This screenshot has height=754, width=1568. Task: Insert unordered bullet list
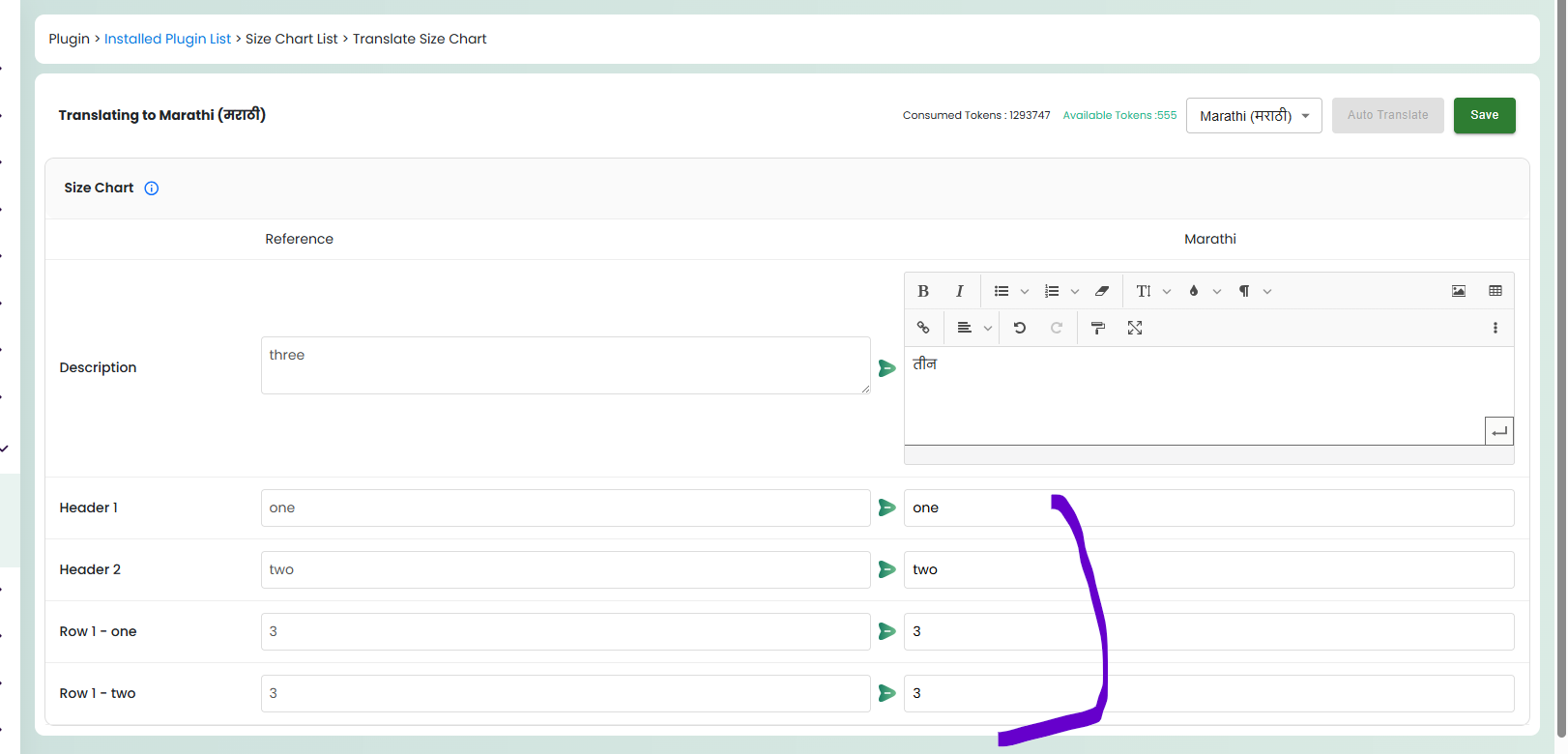pyautogui.click(x=1002, y=291)
